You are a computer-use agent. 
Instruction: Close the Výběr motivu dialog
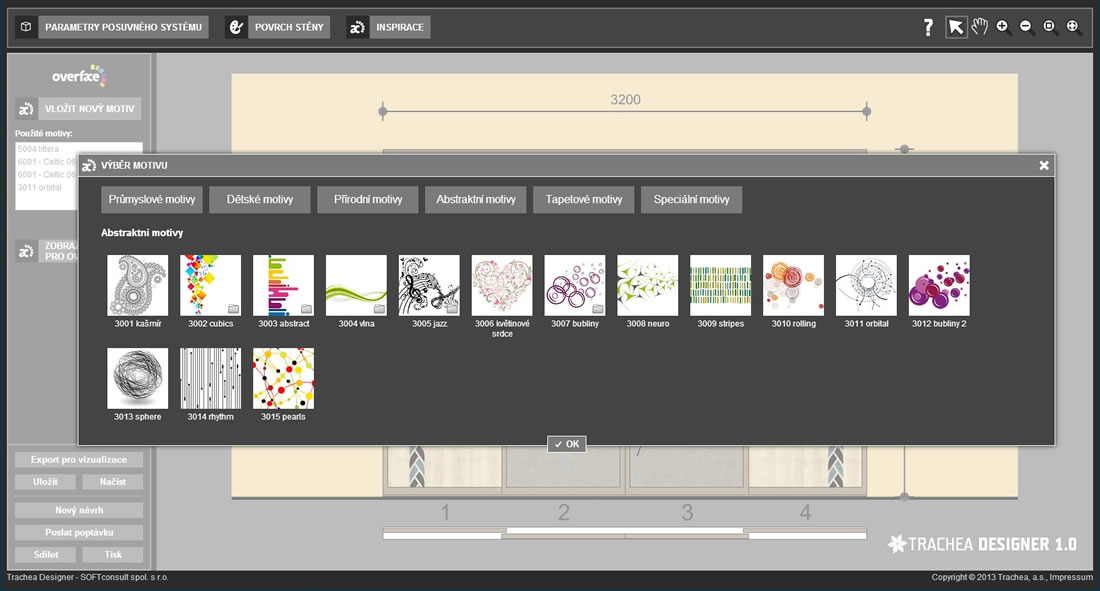[x=1044, y=165]
